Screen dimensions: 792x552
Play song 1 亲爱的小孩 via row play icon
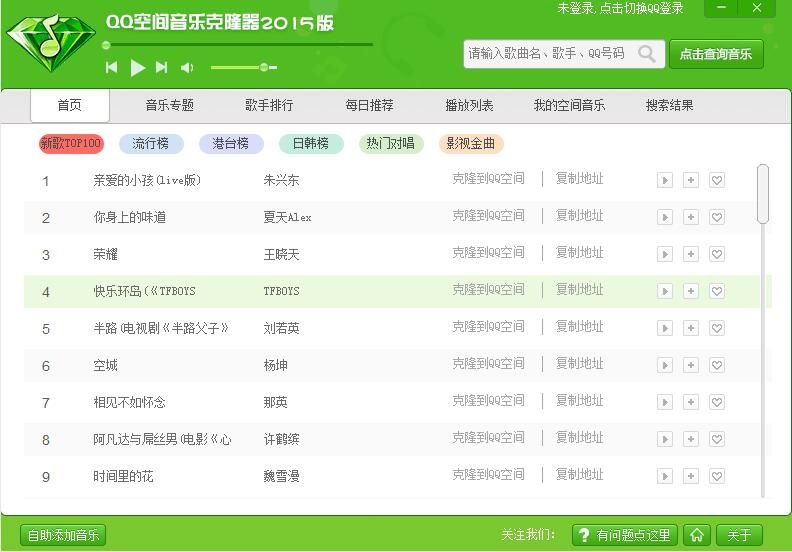665,180
